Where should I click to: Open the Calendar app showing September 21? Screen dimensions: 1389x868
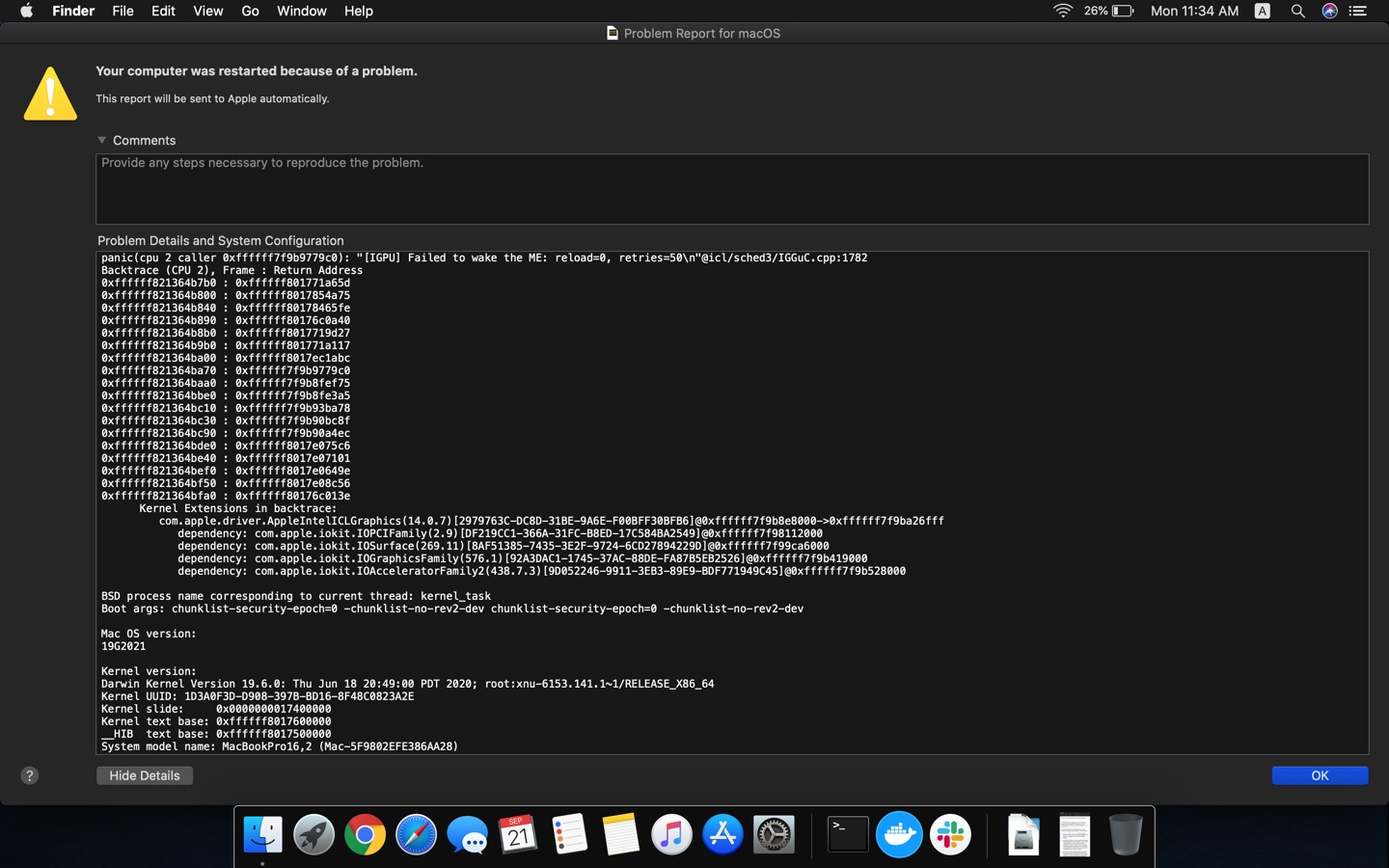click(518, 835)
